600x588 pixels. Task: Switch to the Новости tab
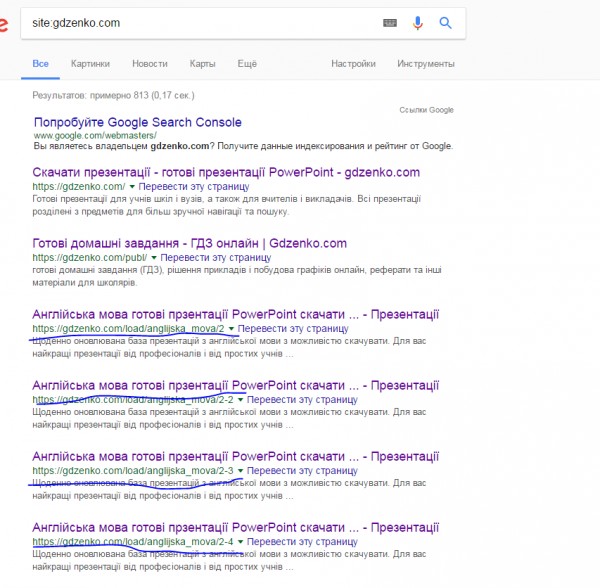150,64
